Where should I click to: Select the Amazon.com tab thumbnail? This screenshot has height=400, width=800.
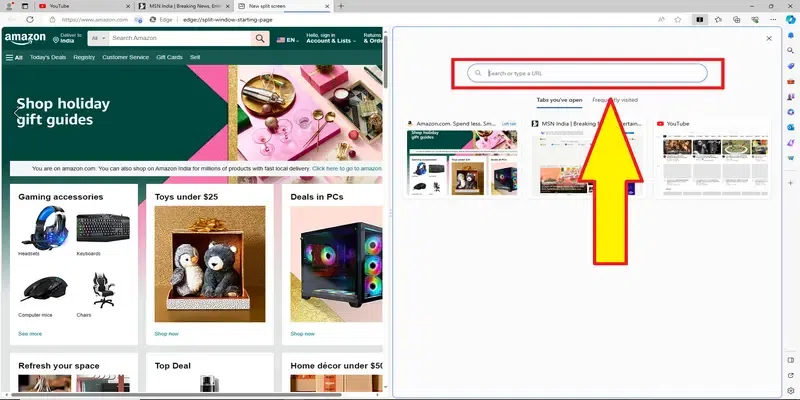click(x=462, y=158)
